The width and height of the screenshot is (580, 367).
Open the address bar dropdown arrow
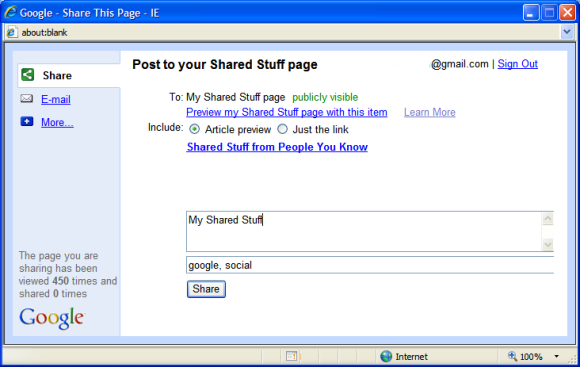566,32
